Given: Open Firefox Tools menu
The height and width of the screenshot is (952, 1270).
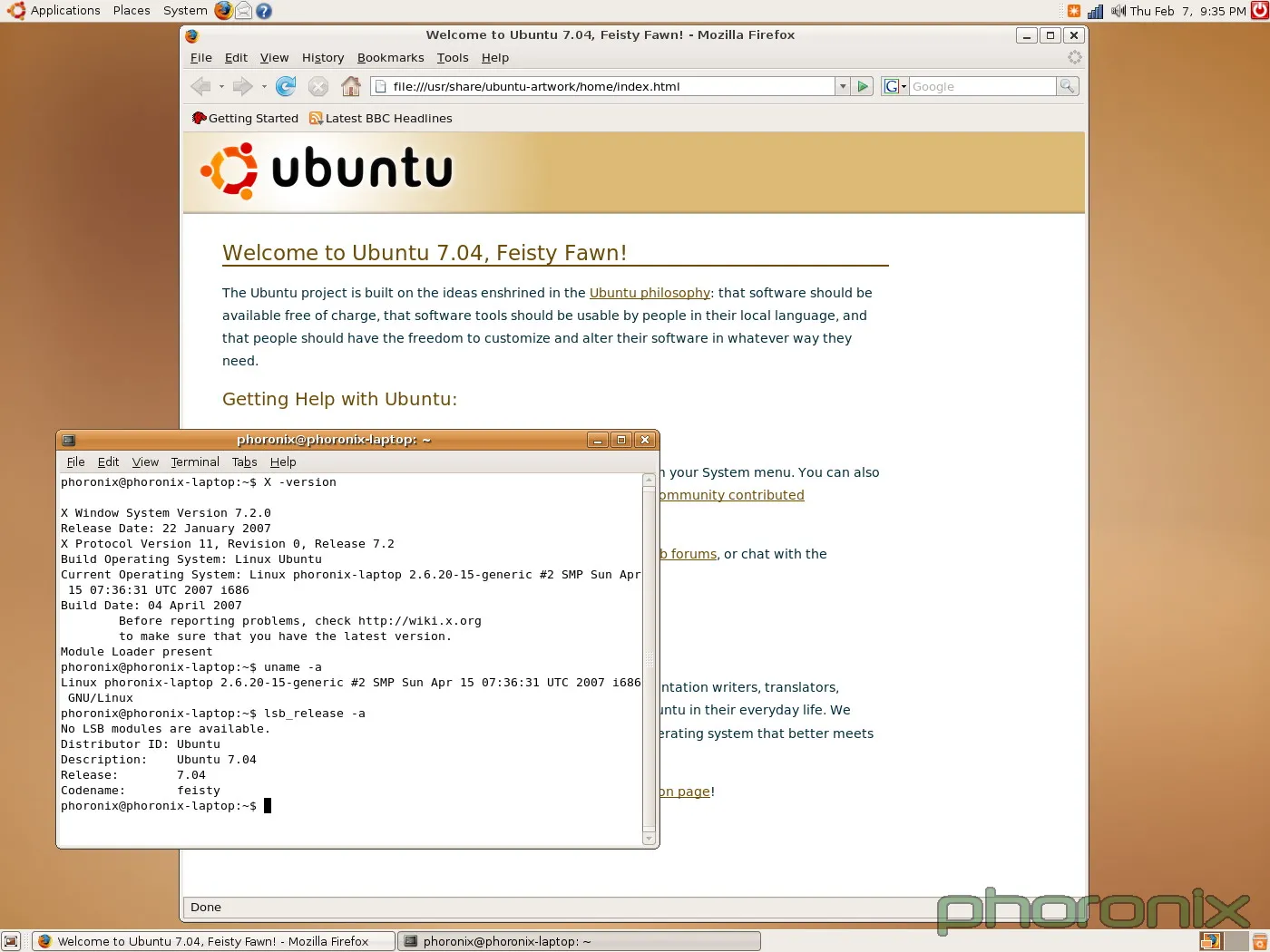Looking at the screenshot, I should (453, 57).
